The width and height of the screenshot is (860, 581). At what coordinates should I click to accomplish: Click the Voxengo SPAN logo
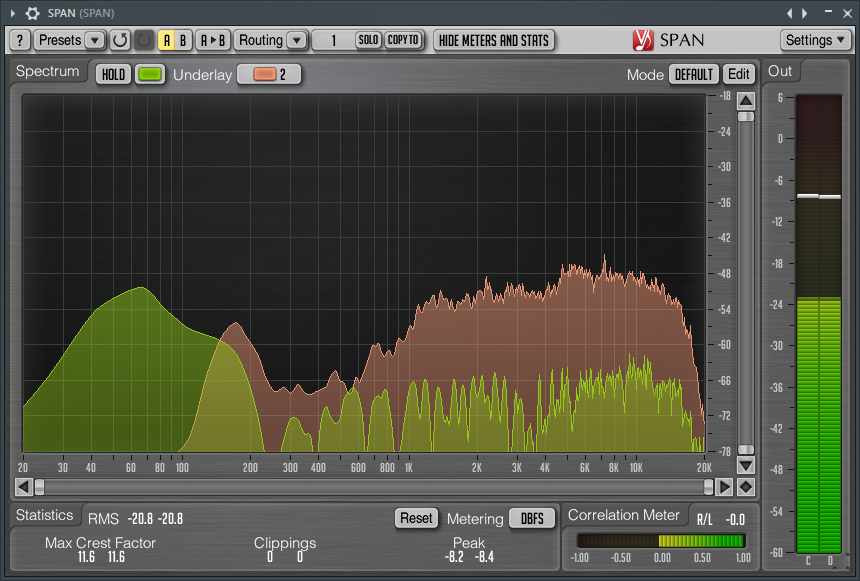[x=668, y=40]
